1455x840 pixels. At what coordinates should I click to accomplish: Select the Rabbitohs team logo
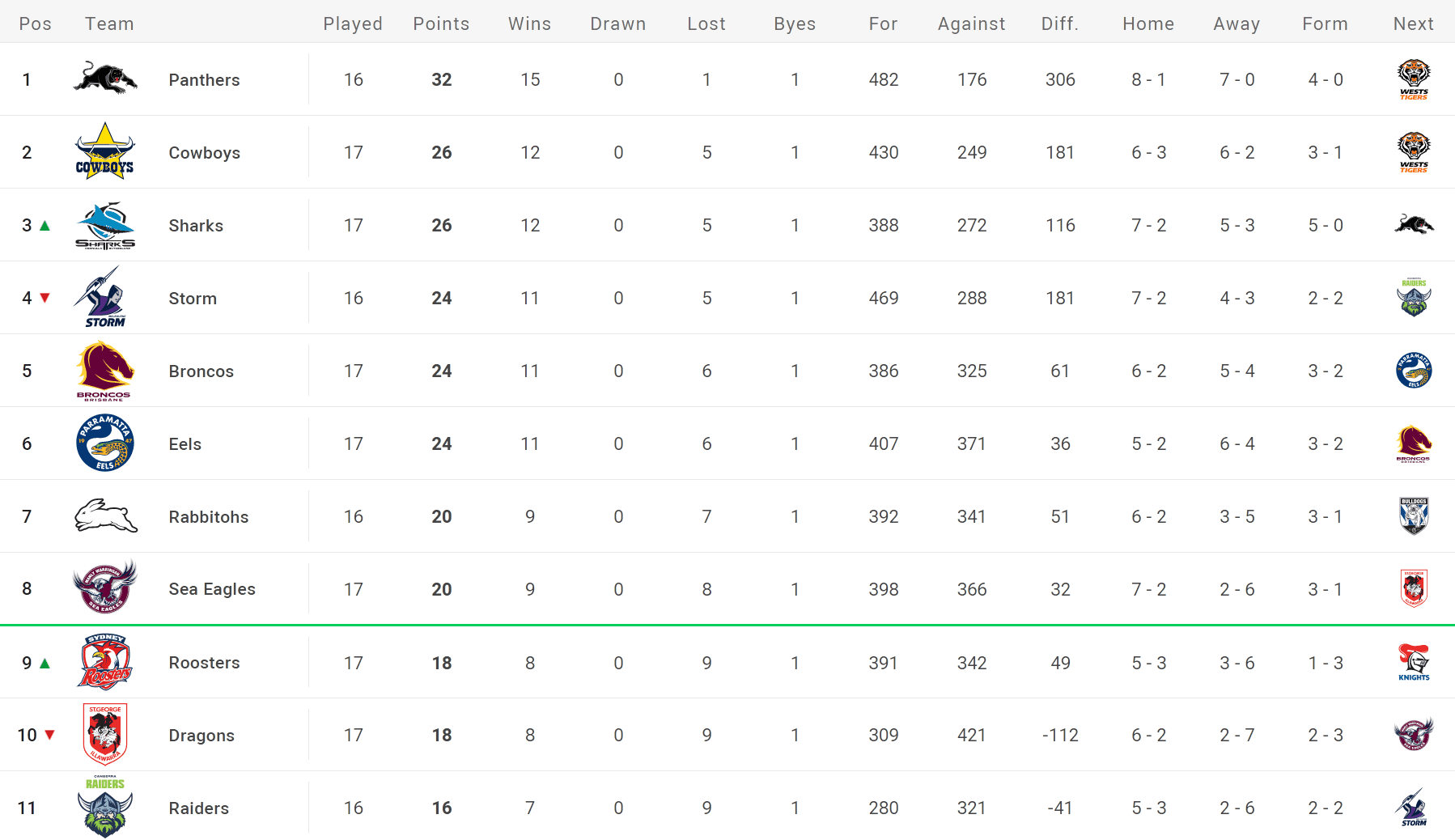coord(106,515)
